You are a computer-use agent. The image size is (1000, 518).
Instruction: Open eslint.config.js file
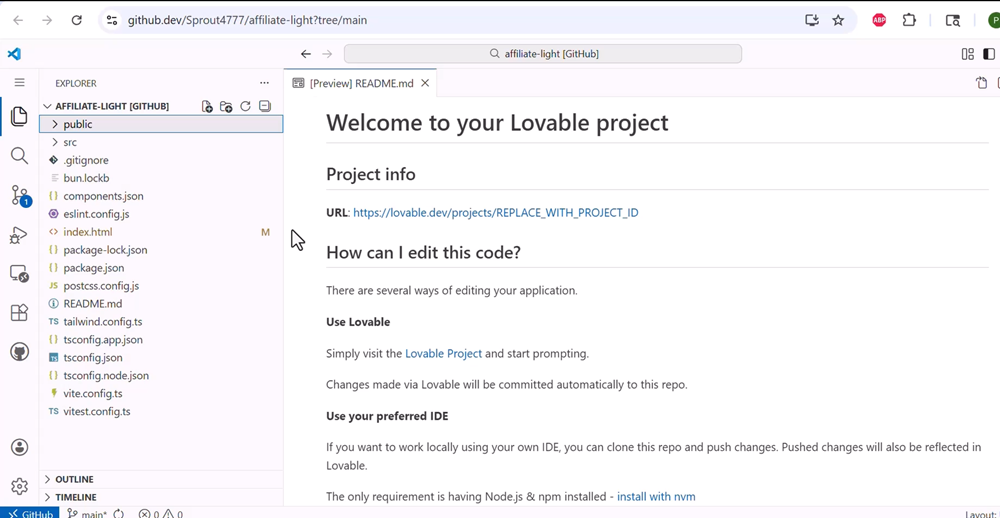point(161,214)
